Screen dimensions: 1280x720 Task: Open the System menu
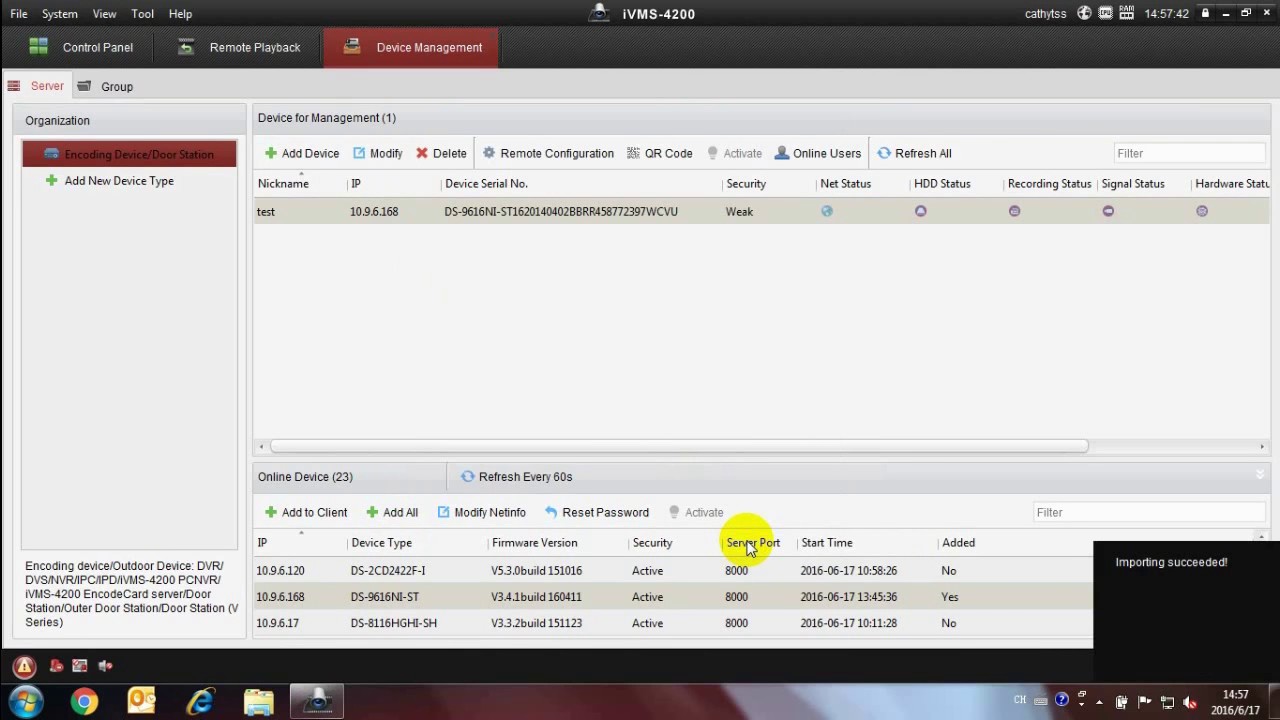pos(60,14)
